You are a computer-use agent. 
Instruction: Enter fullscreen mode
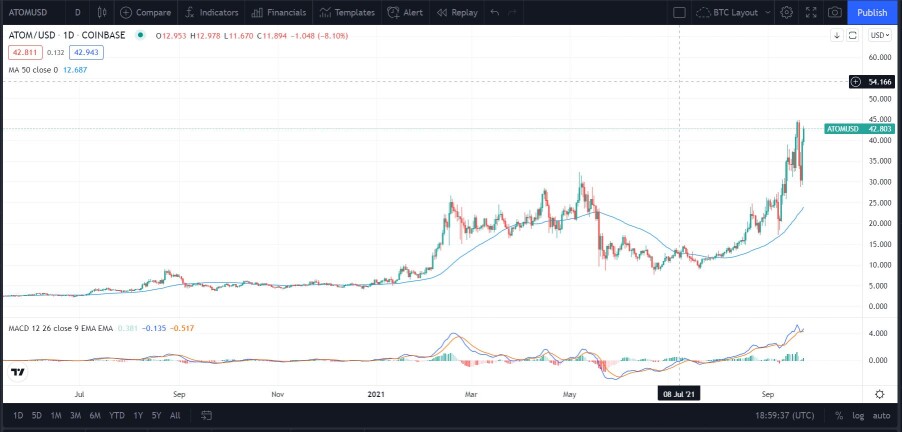click(x=811, y=12)
